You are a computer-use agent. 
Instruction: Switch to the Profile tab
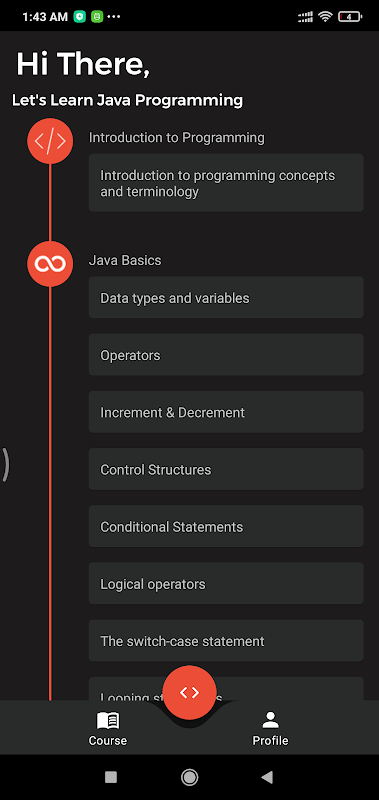(270, 729)
